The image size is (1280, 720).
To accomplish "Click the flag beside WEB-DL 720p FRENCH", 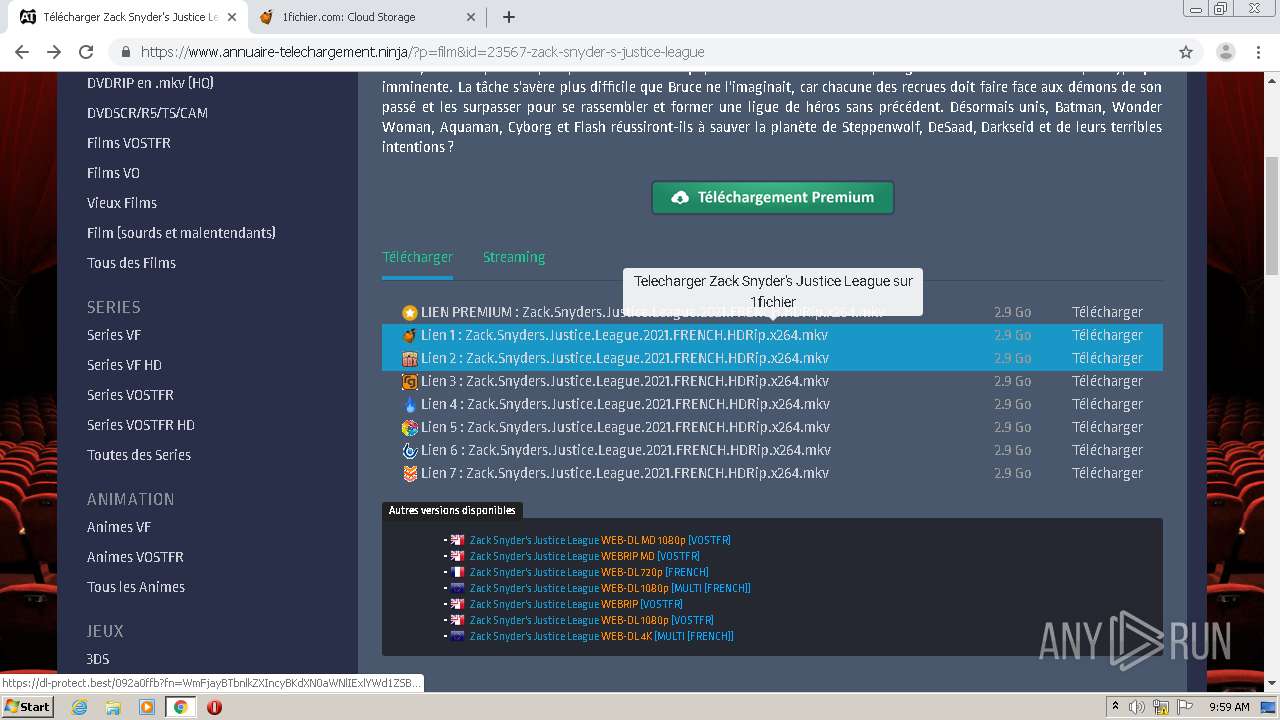I will coord(457,572).
